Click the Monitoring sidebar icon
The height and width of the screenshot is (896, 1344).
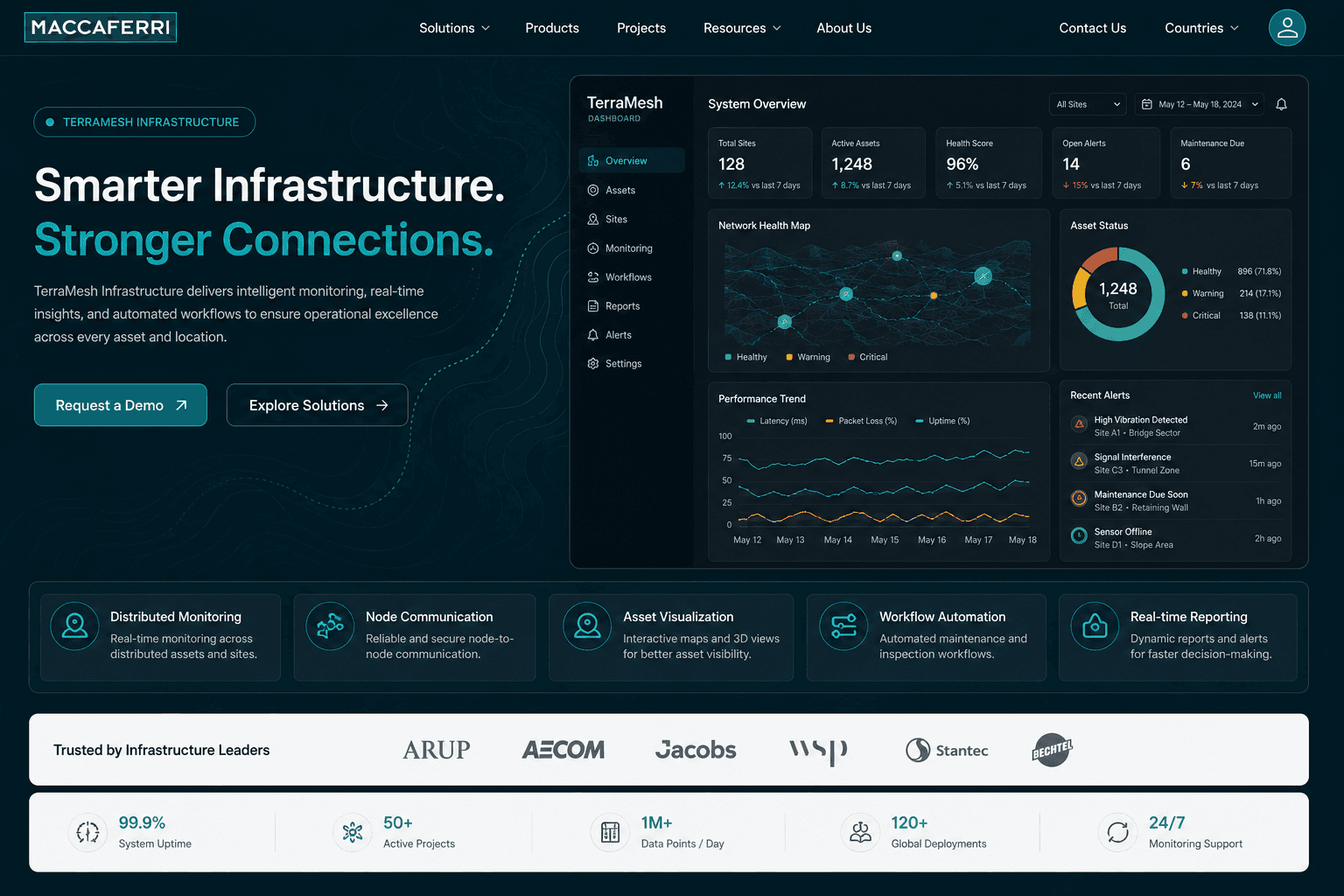tap(593, 248)
